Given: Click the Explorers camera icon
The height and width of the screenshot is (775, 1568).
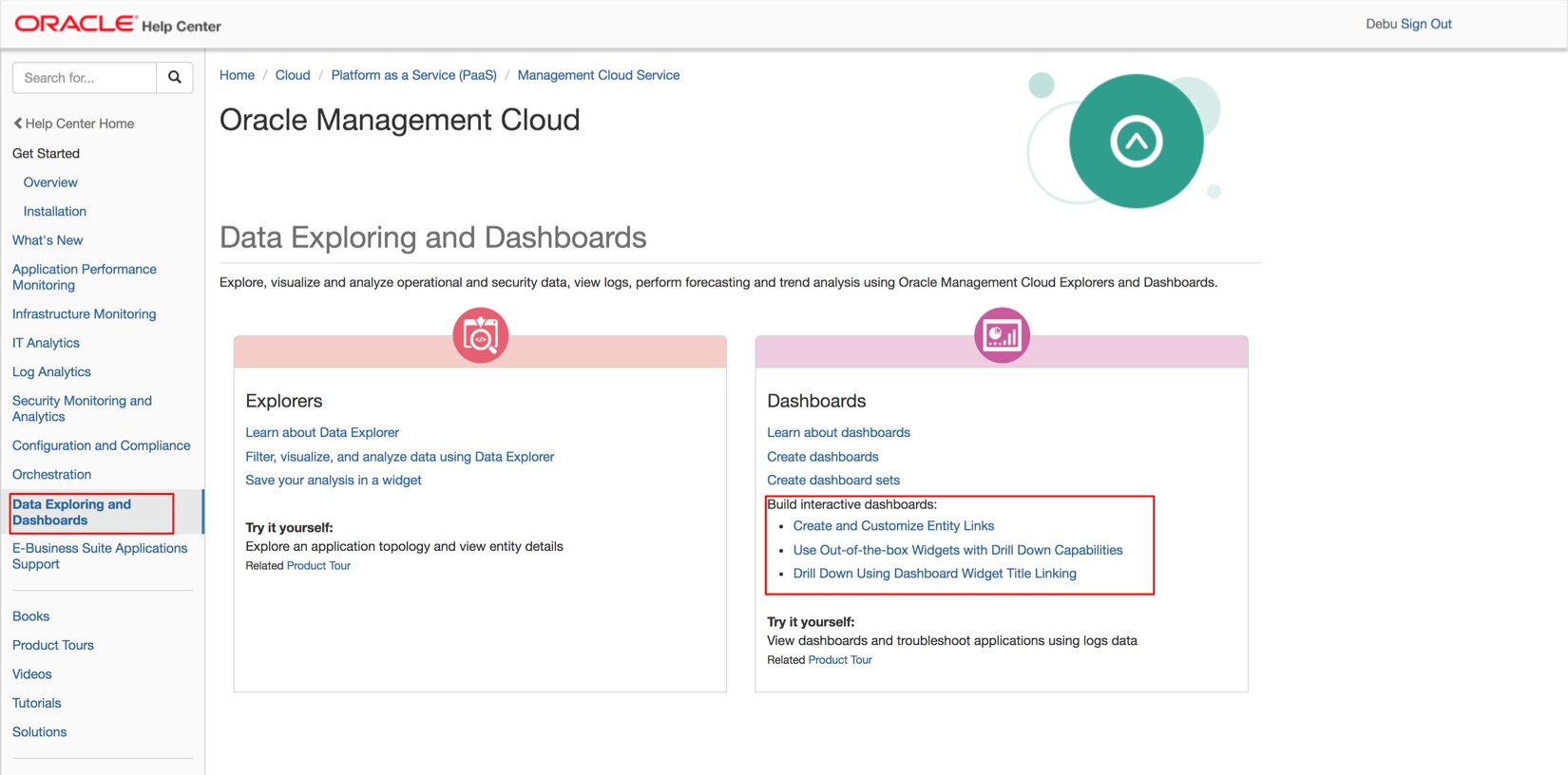Looking at the screenshot, I should pyautogui.click(x=481, y=335).
